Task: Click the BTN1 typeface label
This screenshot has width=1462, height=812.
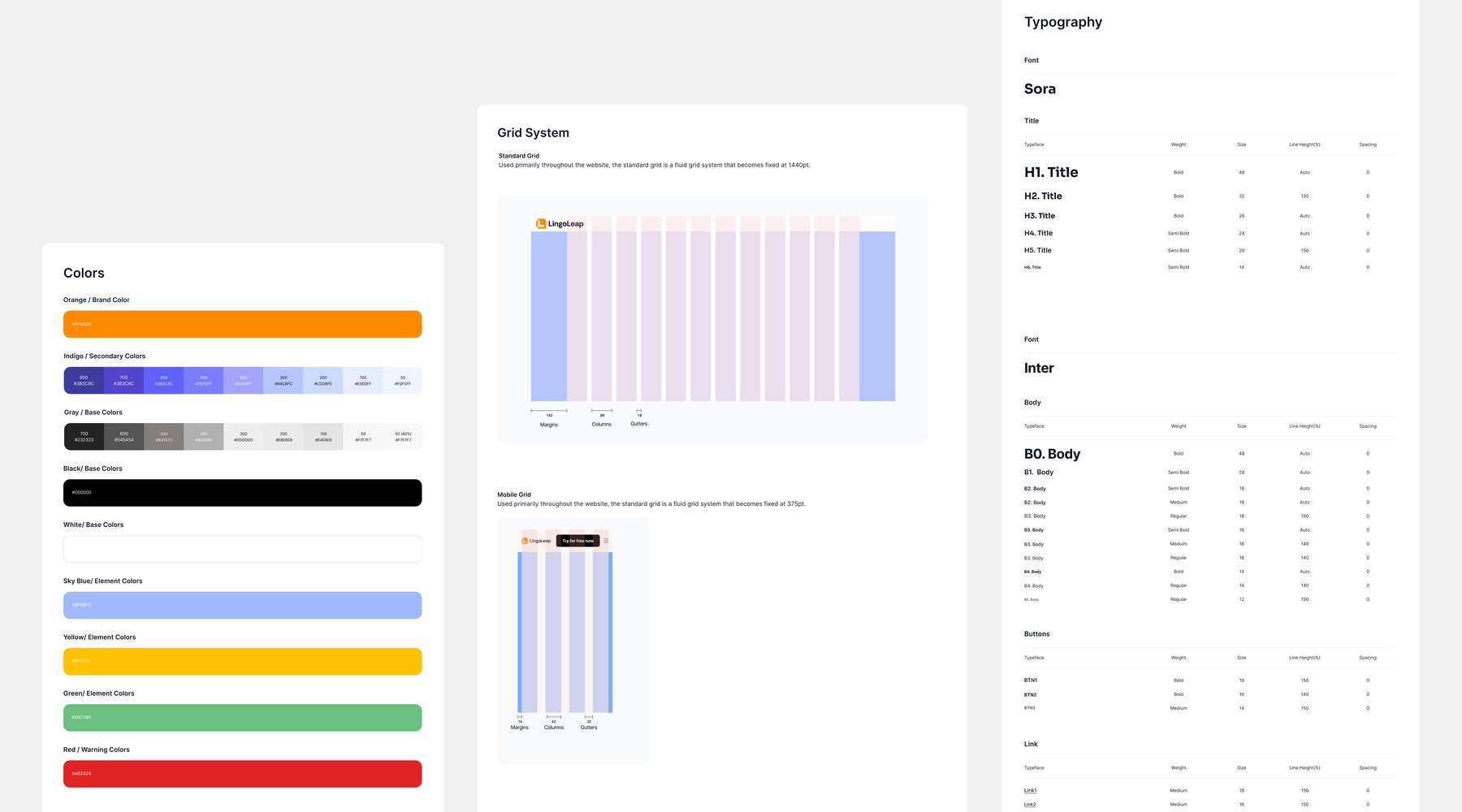Action: coord(1030,680)
